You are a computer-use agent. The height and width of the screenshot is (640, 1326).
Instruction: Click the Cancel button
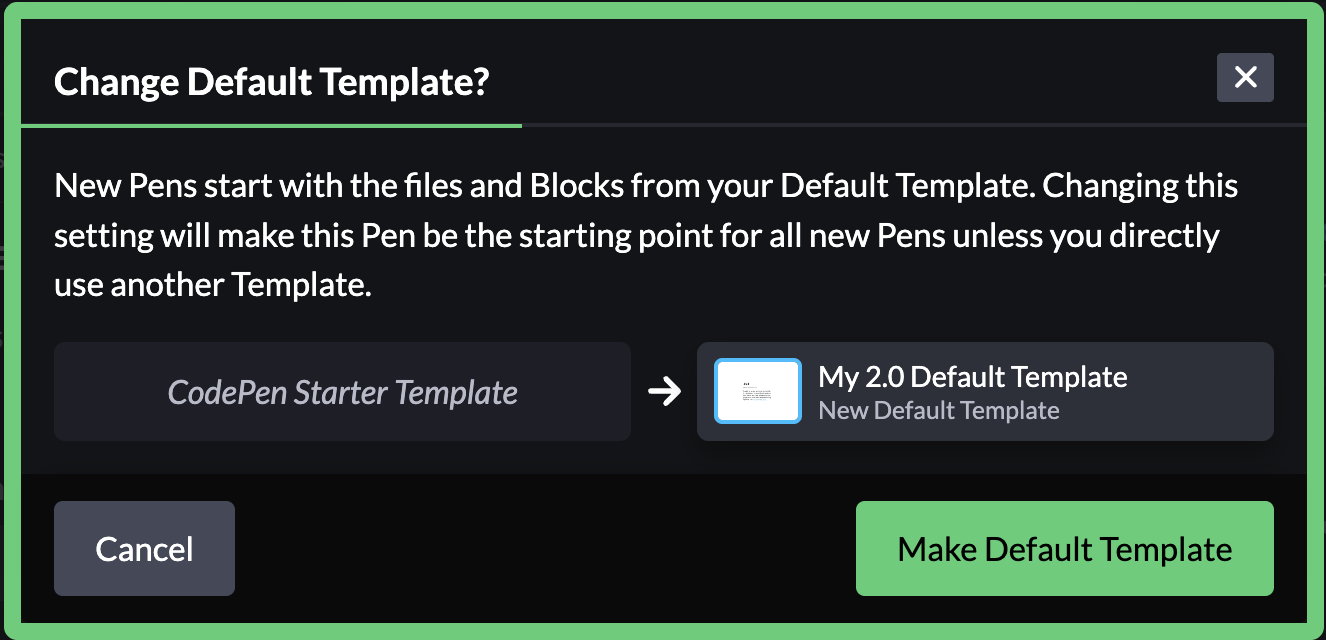pos(144,549)
